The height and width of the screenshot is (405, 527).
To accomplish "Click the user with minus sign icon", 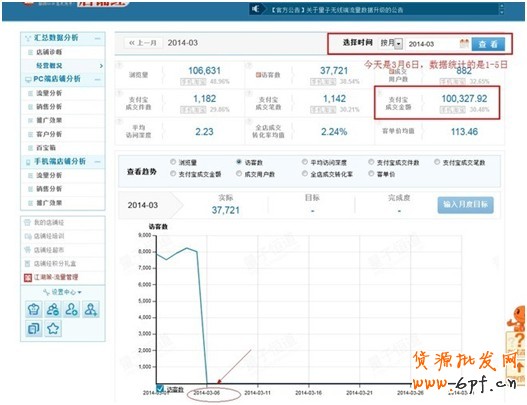I will pos(53,309).
